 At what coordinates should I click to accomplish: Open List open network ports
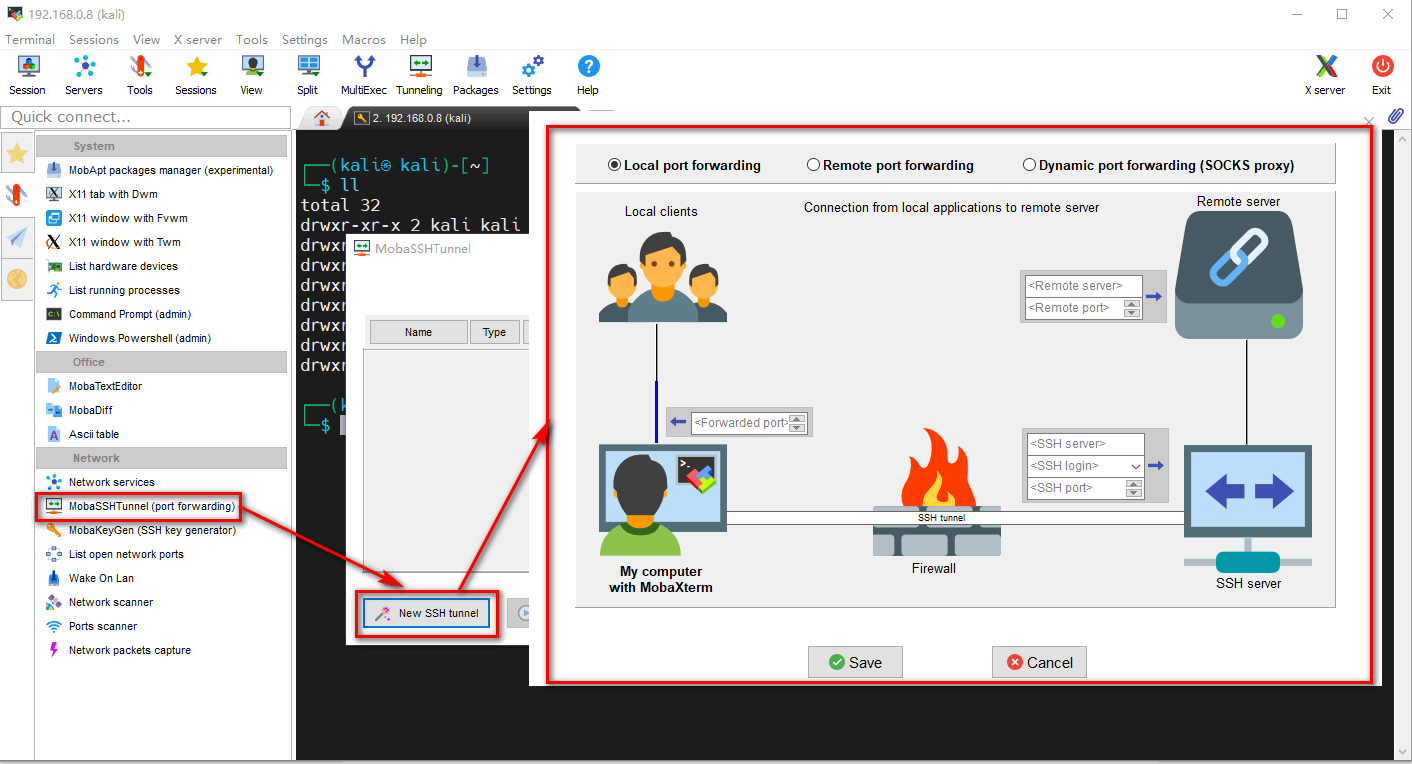tap(116, 554)
